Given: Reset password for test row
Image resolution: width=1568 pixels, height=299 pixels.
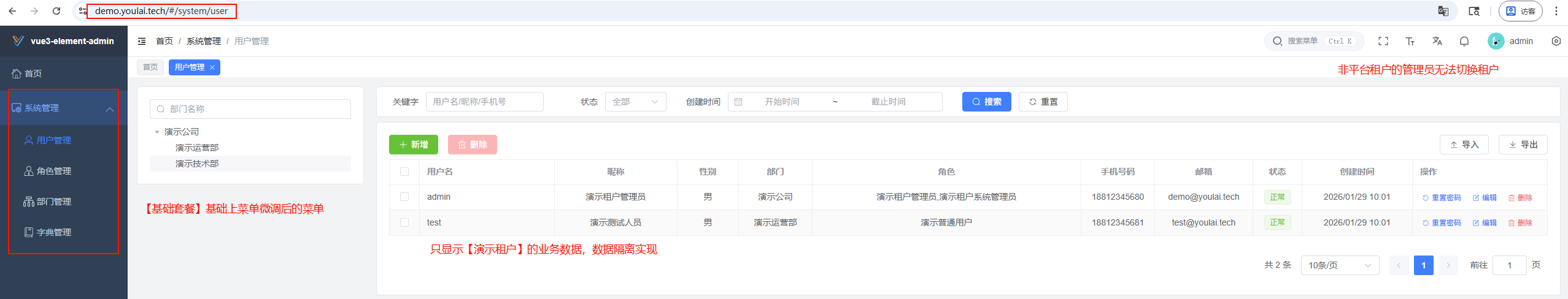Looking at the screenshot, I should point(1442,223).
